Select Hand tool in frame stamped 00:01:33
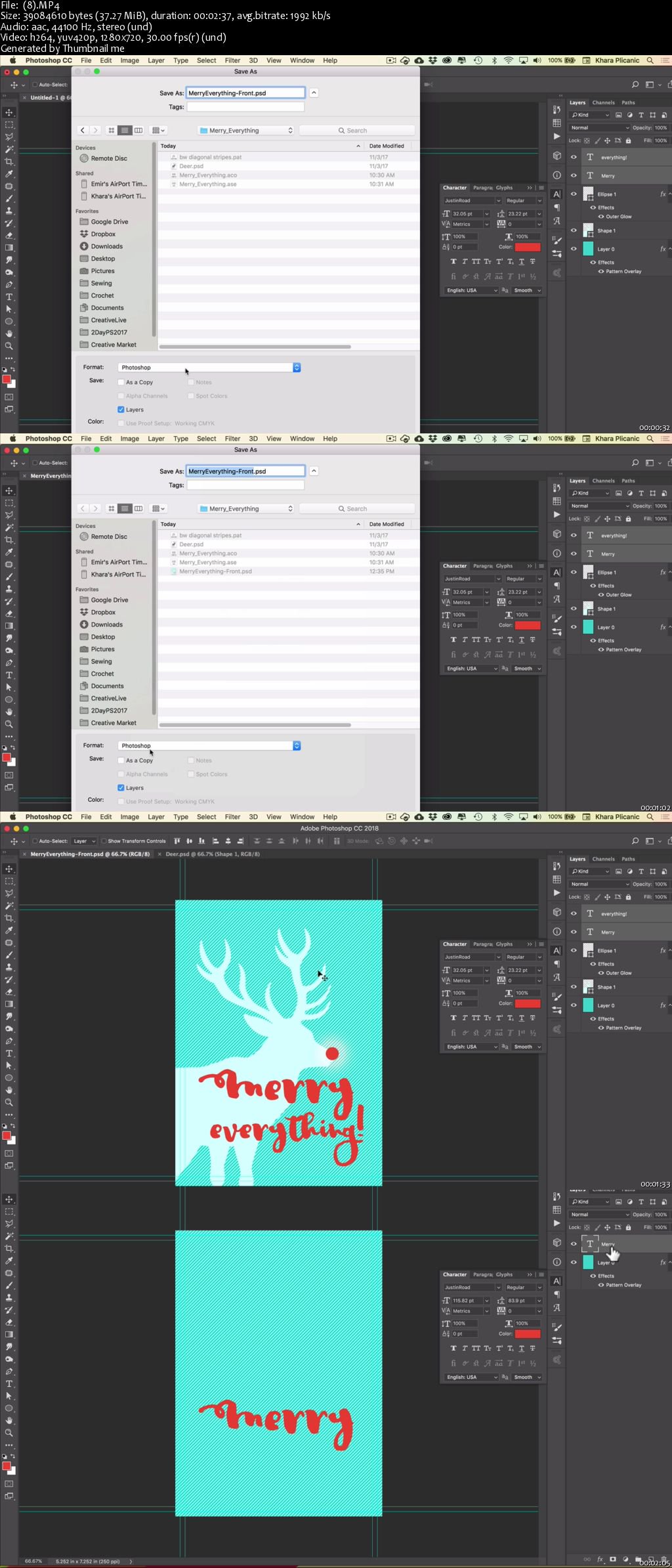 tap(9, 1090)
